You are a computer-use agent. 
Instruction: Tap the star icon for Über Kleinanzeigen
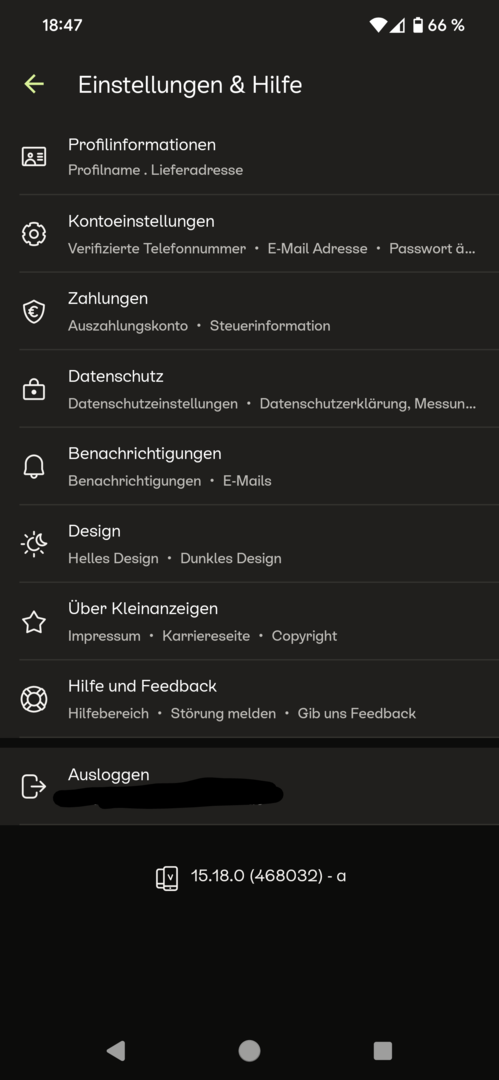[34, 622]
